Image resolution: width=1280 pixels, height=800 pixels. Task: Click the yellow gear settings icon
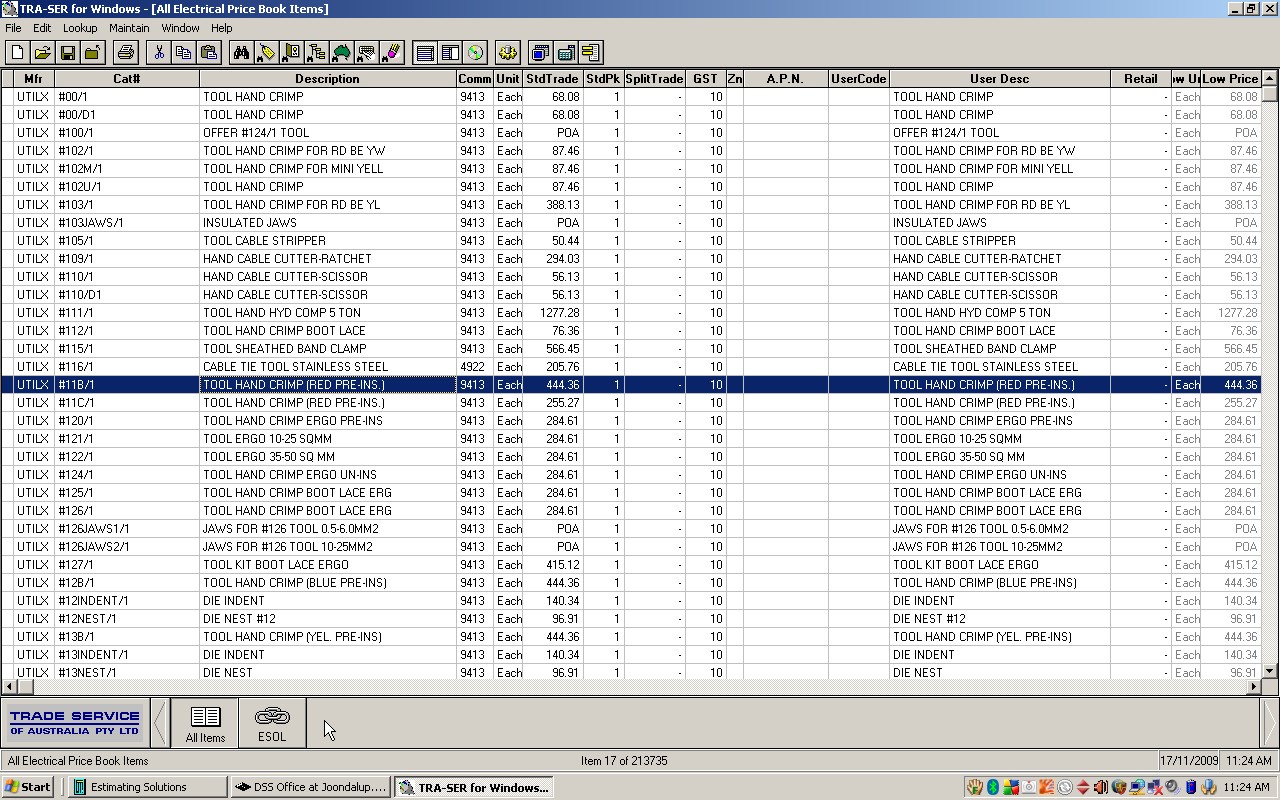pos(508,53)
